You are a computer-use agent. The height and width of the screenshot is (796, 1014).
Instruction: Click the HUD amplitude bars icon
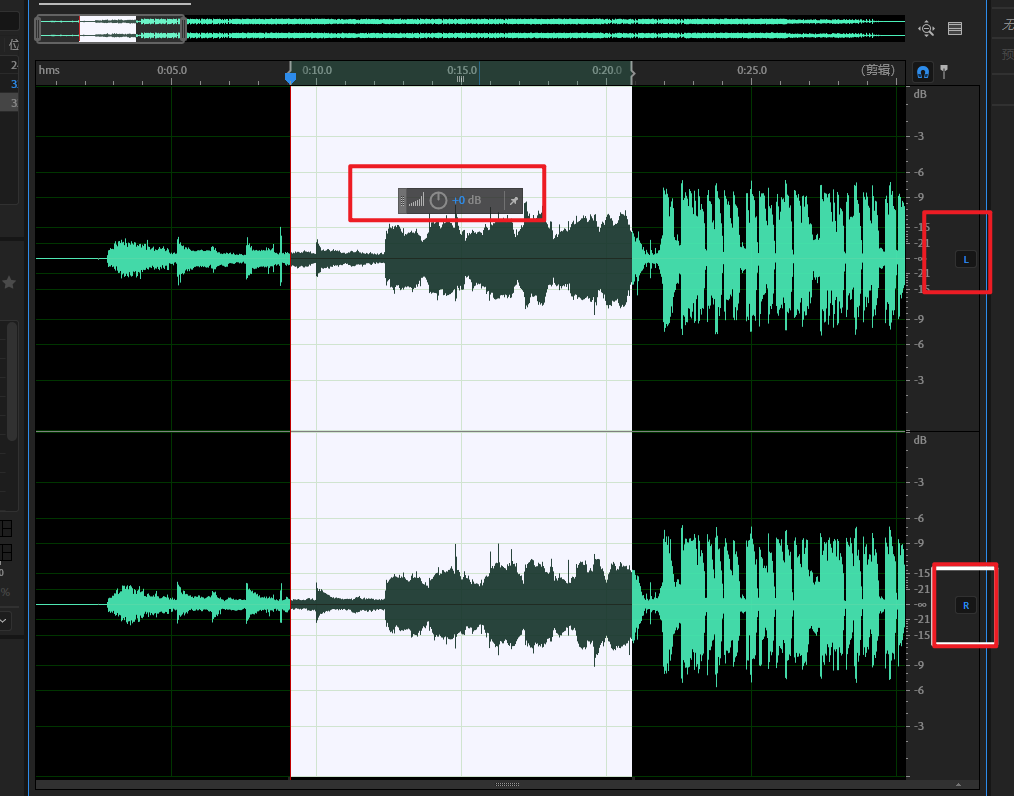(x=416, y=200)
